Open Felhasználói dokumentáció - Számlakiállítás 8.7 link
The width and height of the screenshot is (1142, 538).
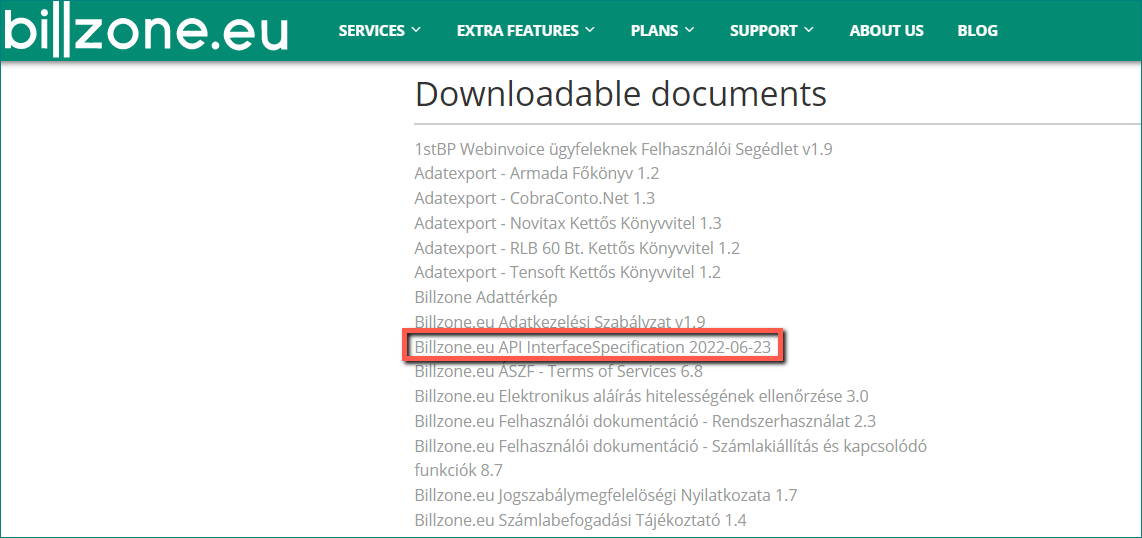[670, 458]
